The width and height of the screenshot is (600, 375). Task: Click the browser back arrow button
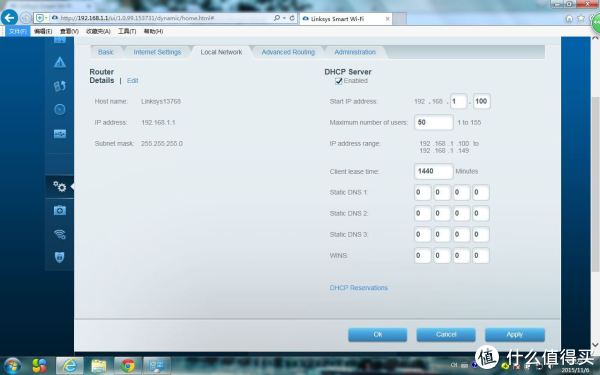tap(10, 18)
